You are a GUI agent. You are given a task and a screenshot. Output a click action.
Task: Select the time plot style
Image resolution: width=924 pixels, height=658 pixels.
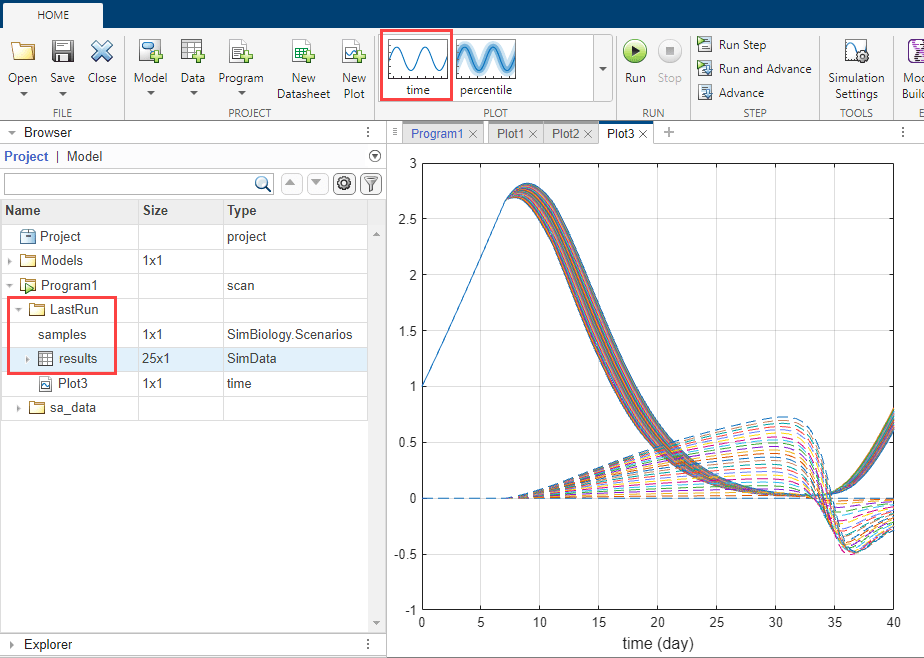417,67
